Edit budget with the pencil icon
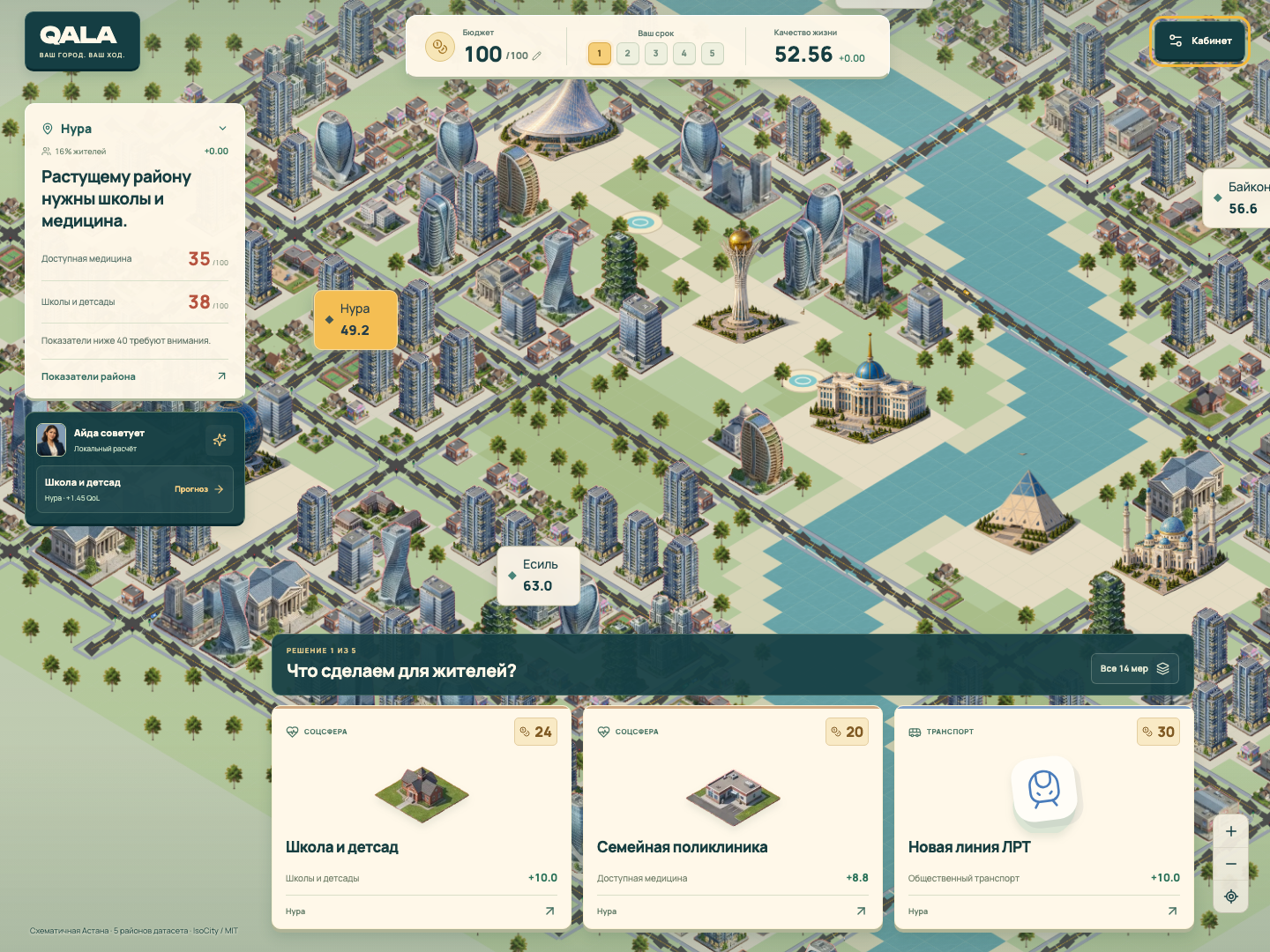Viewport: 1270px width, 952px height. [x=536, y=56]
